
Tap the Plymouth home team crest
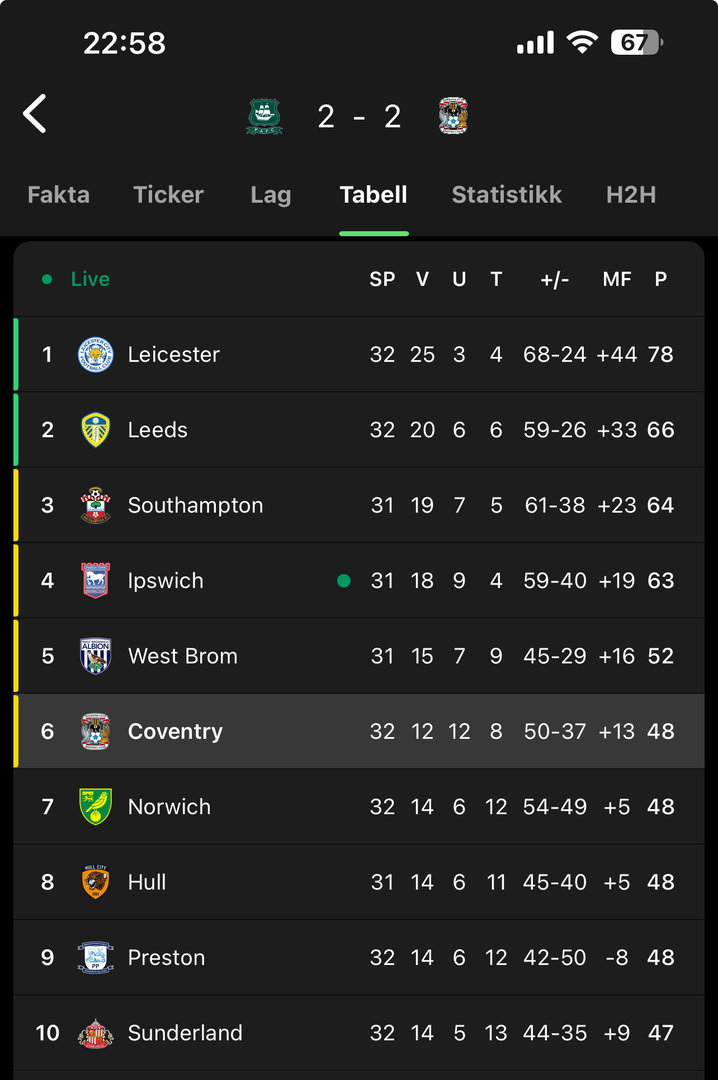tap(264, 116)
